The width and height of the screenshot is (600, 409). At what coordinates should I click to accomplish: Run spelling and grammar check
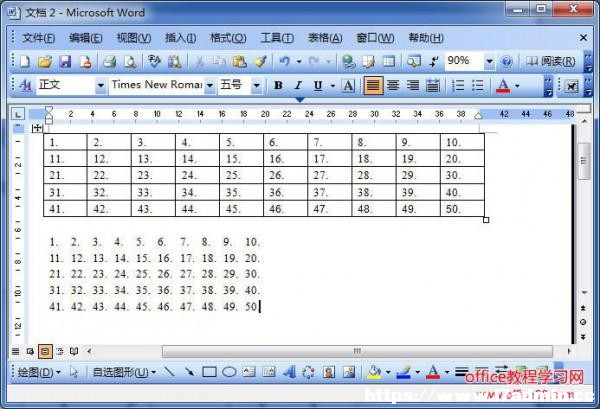(154, 61)
